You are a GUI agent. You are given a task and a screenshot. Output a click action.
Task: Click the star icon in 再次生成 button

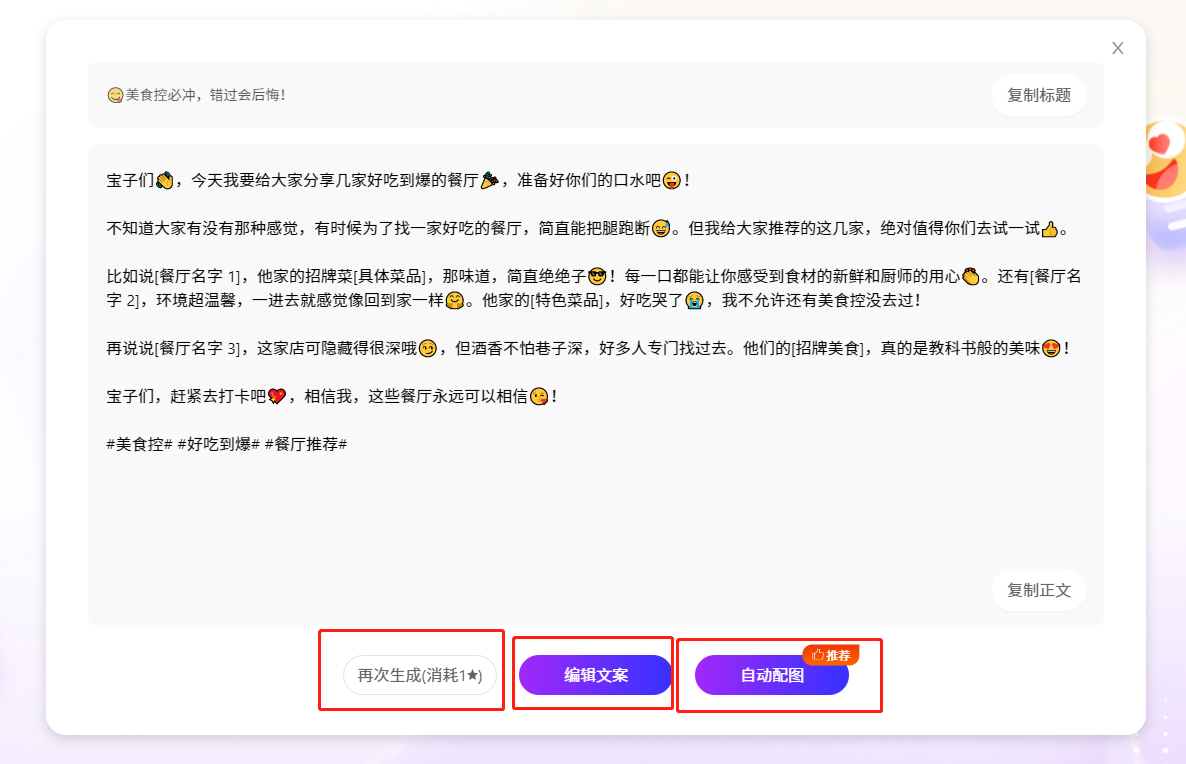click(474, 676)
